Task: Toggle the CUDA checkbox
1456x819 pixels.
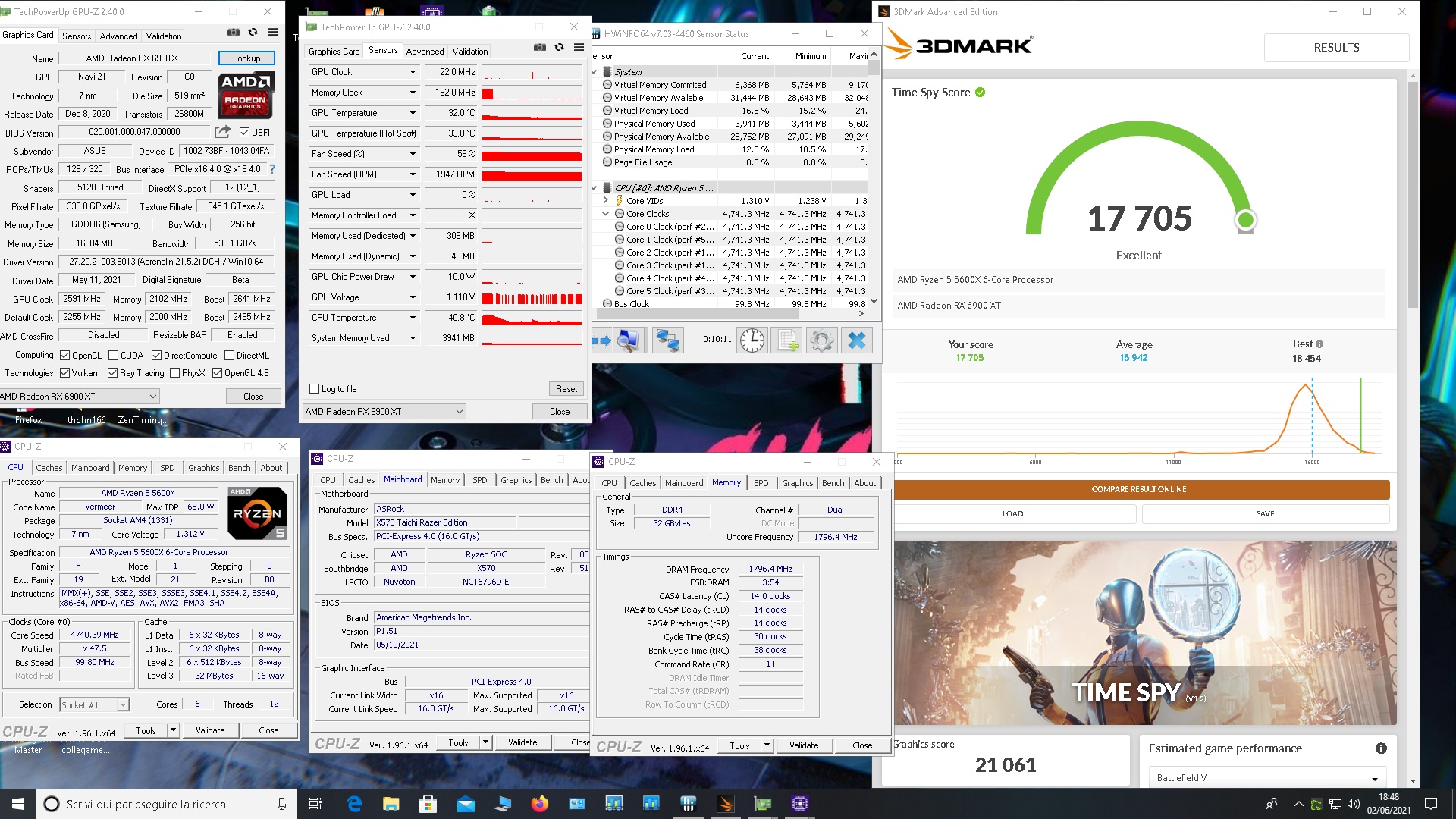Action: [x=113, y=356]
